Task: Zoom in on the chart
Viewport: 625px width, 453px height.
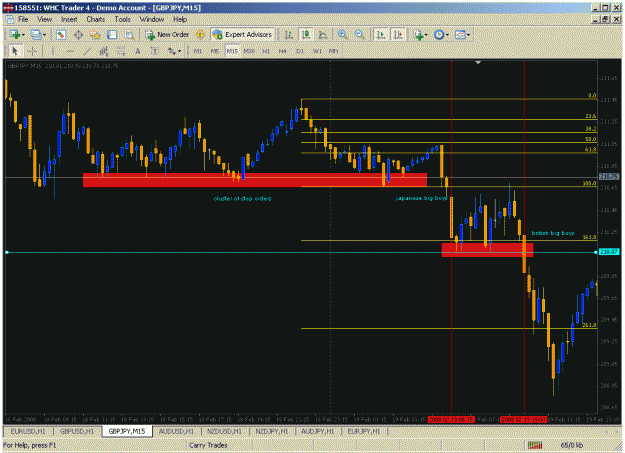Action: tap(342, 35)
